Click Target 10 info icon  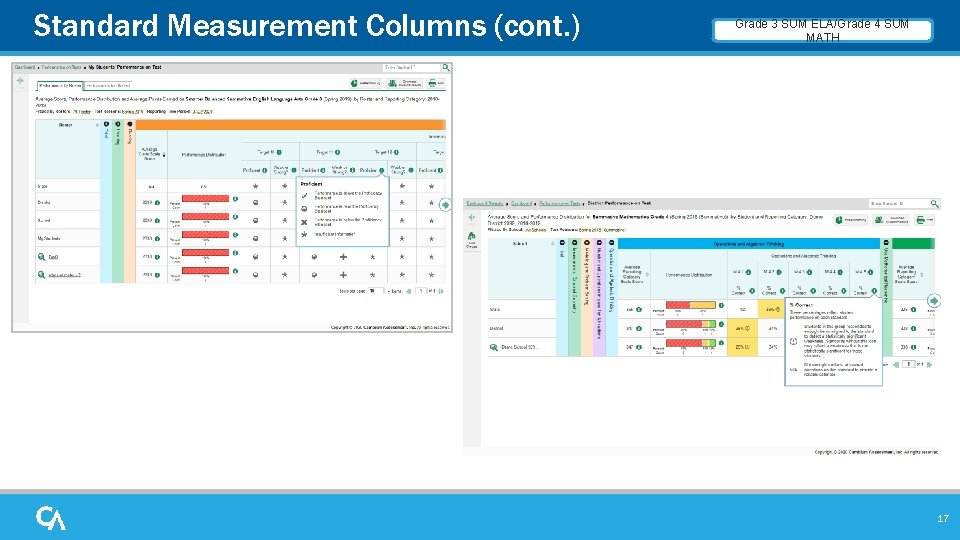point(279,152)
